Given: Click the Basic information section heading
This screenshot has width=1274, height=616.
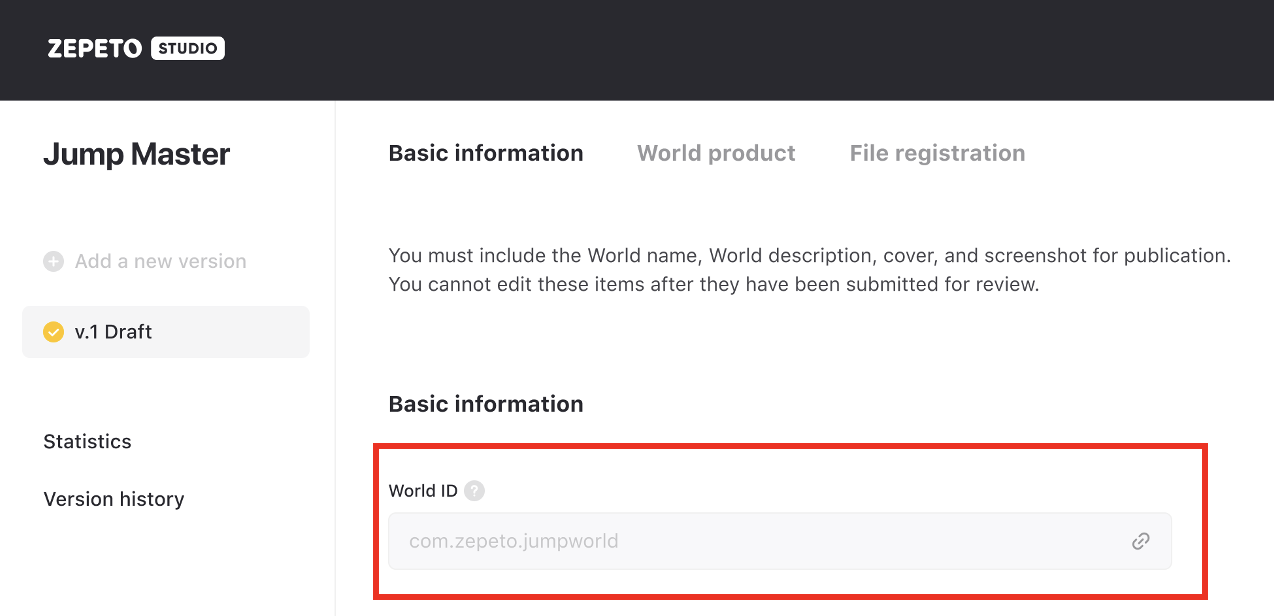Looking at the screenshot, I should point(486,404).
